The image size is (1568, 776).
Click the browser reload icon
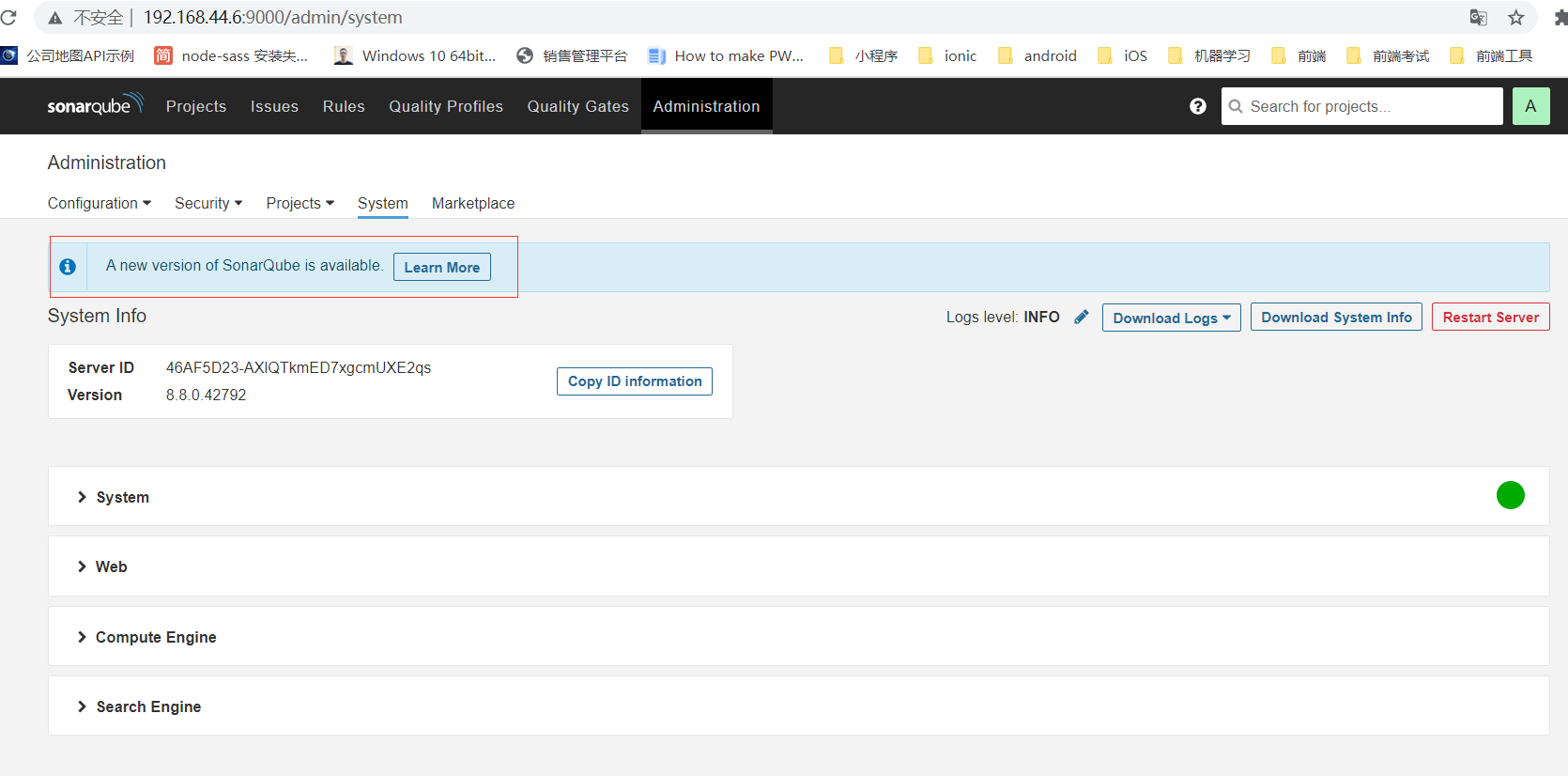9,18
